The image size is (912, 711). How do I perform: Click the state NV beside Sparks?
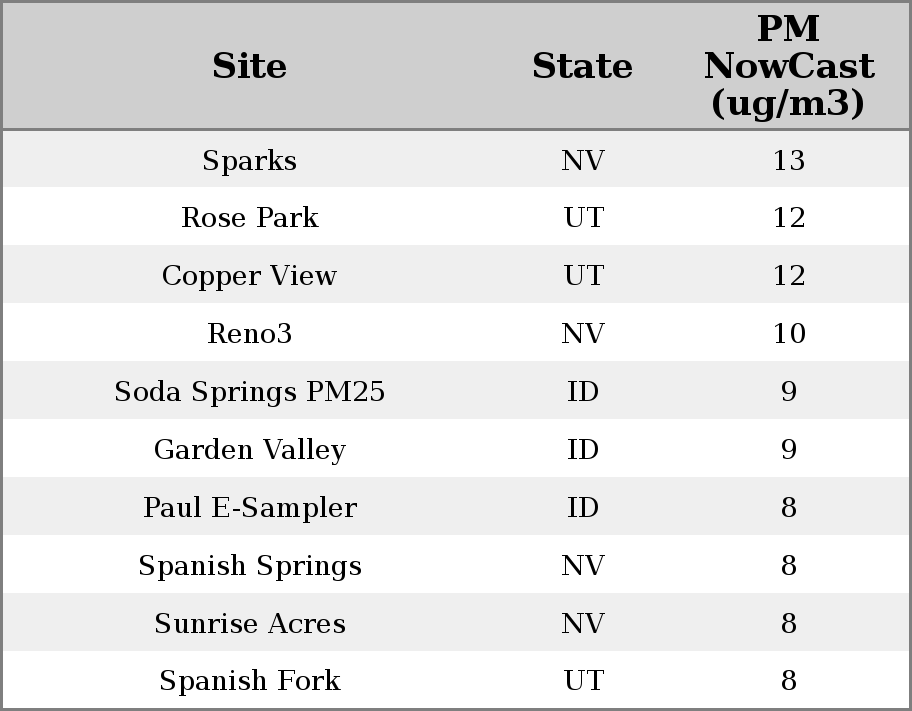click(582, 160)
